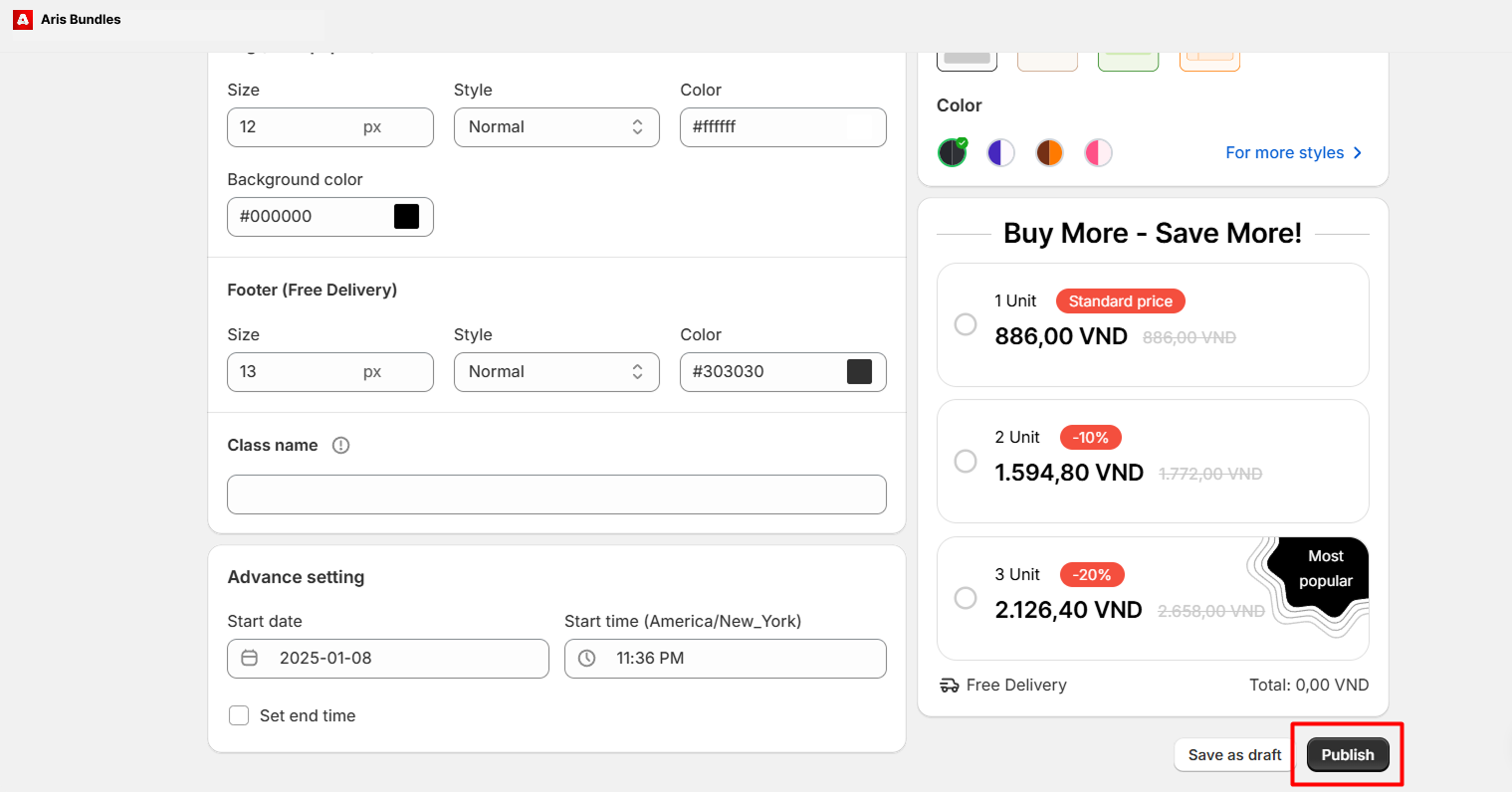The image size is (1512, 792).
Task: Click the Aris Bundles app logo icon
Action: 23,19
